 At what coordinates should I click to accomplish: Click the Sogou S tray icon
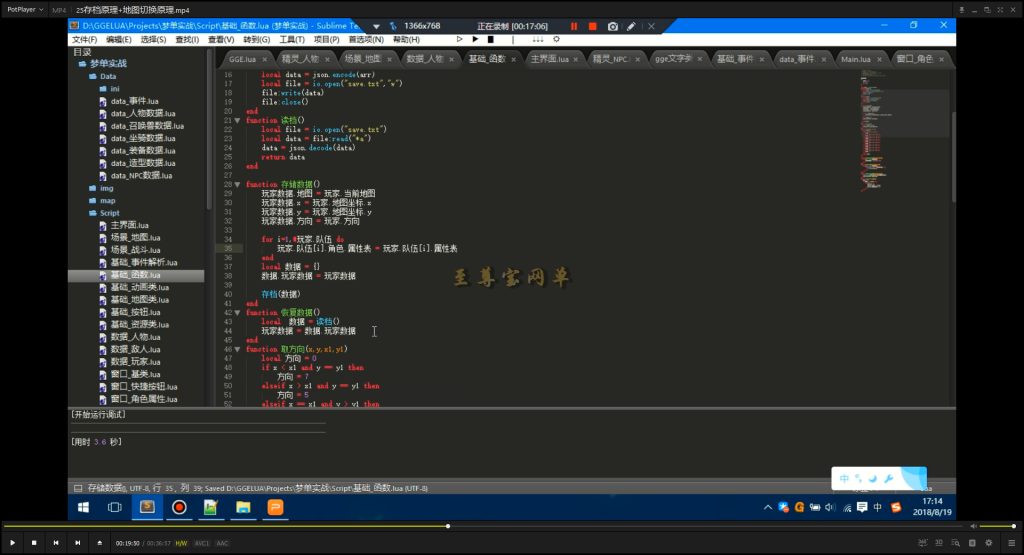click(x=896, y=507)
